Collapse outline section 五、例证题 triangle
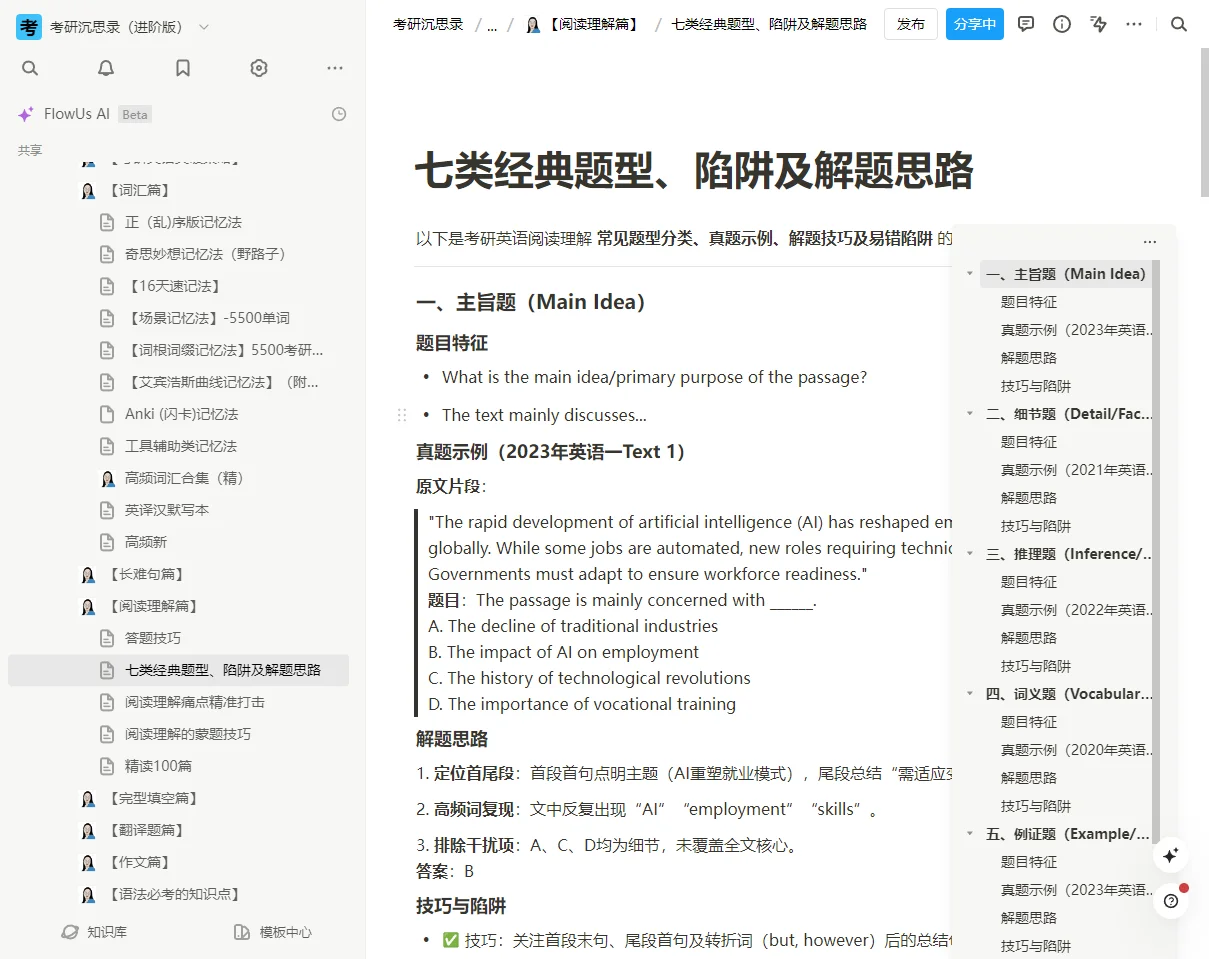 point(969,834)
